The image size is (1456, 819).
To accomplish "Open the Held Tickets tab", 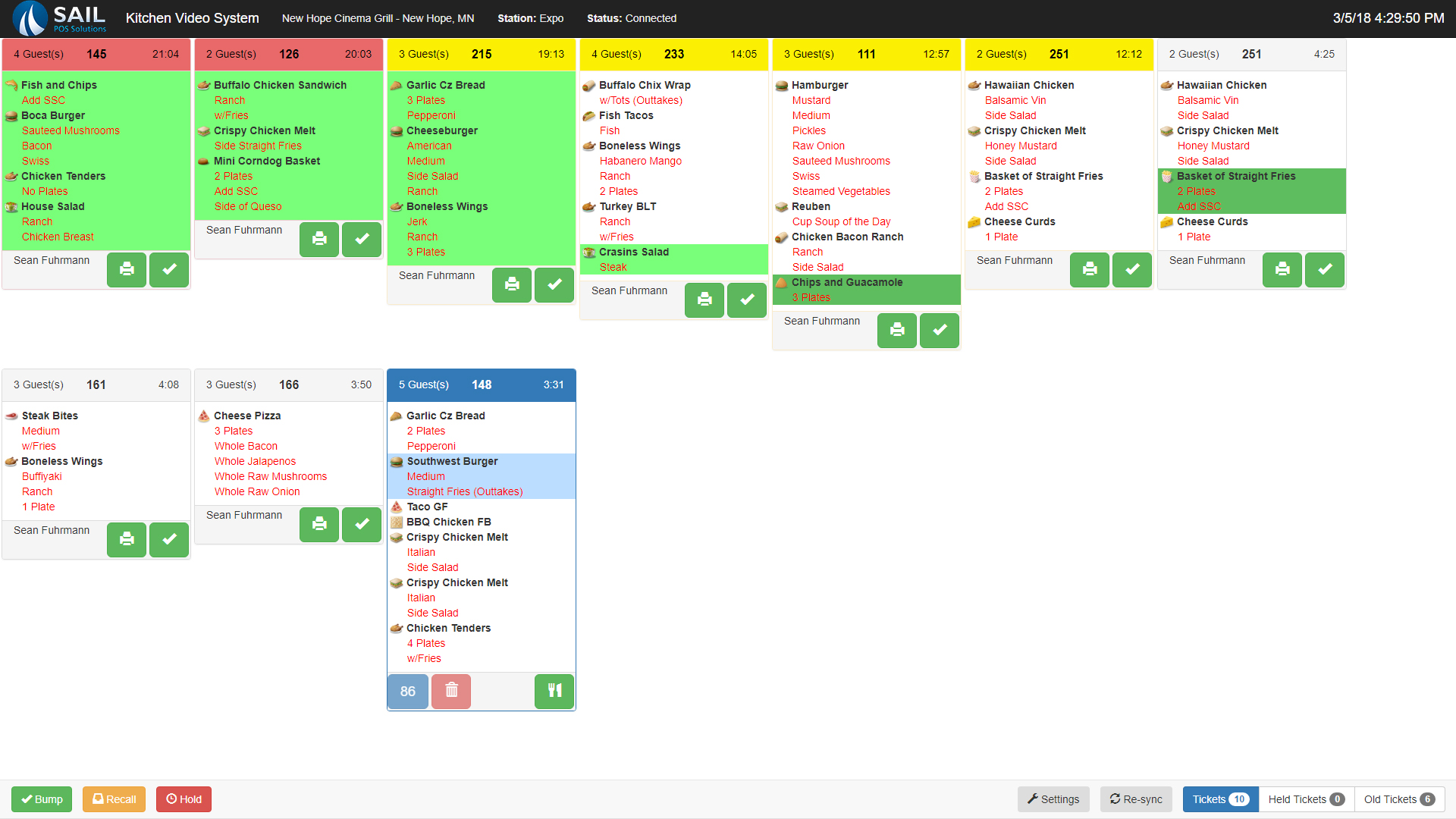I will click(x=1306, y=799).
